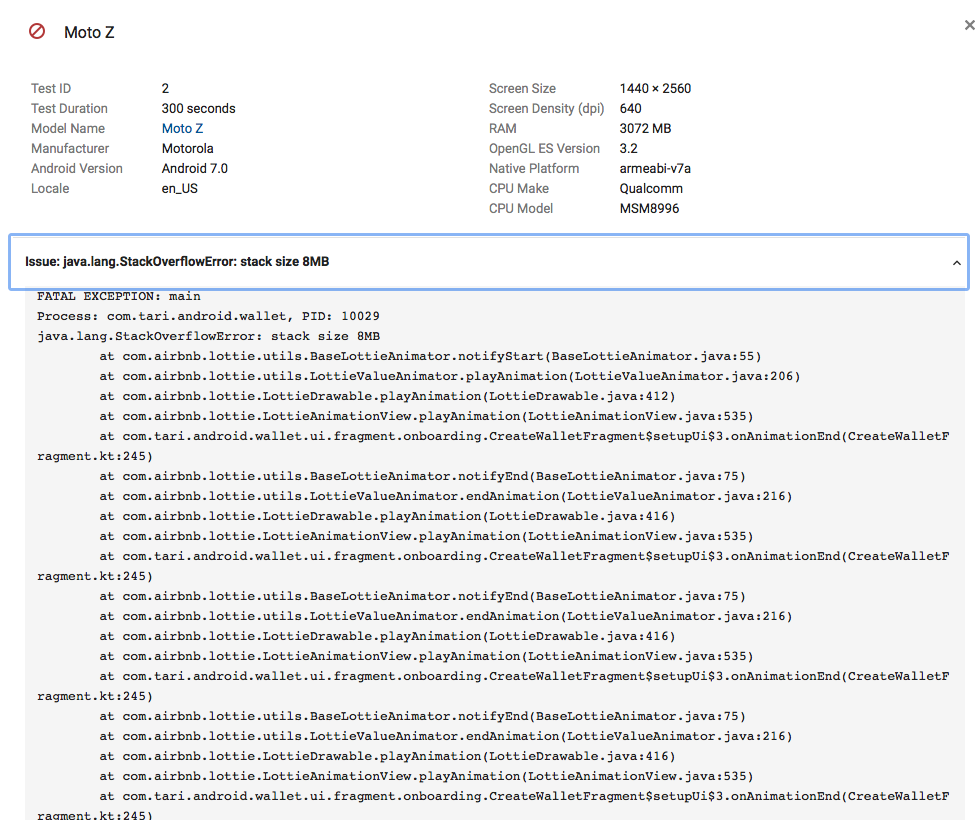
Task: Click the Qualcomm CPU make value
Action: coord(651,188)
